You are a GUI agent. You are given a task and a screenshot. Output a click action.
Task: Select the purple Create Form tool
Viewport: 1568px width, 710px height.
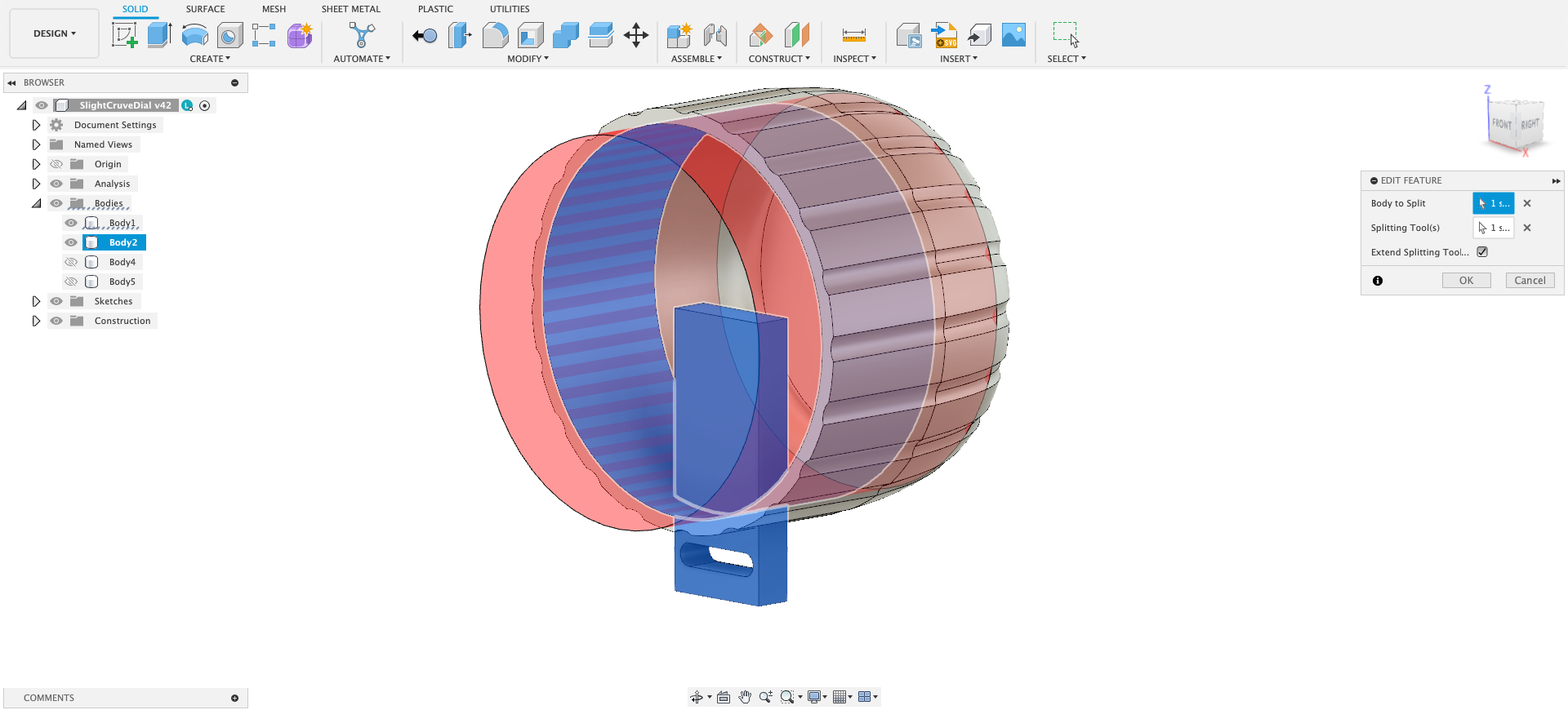[300, 35]
